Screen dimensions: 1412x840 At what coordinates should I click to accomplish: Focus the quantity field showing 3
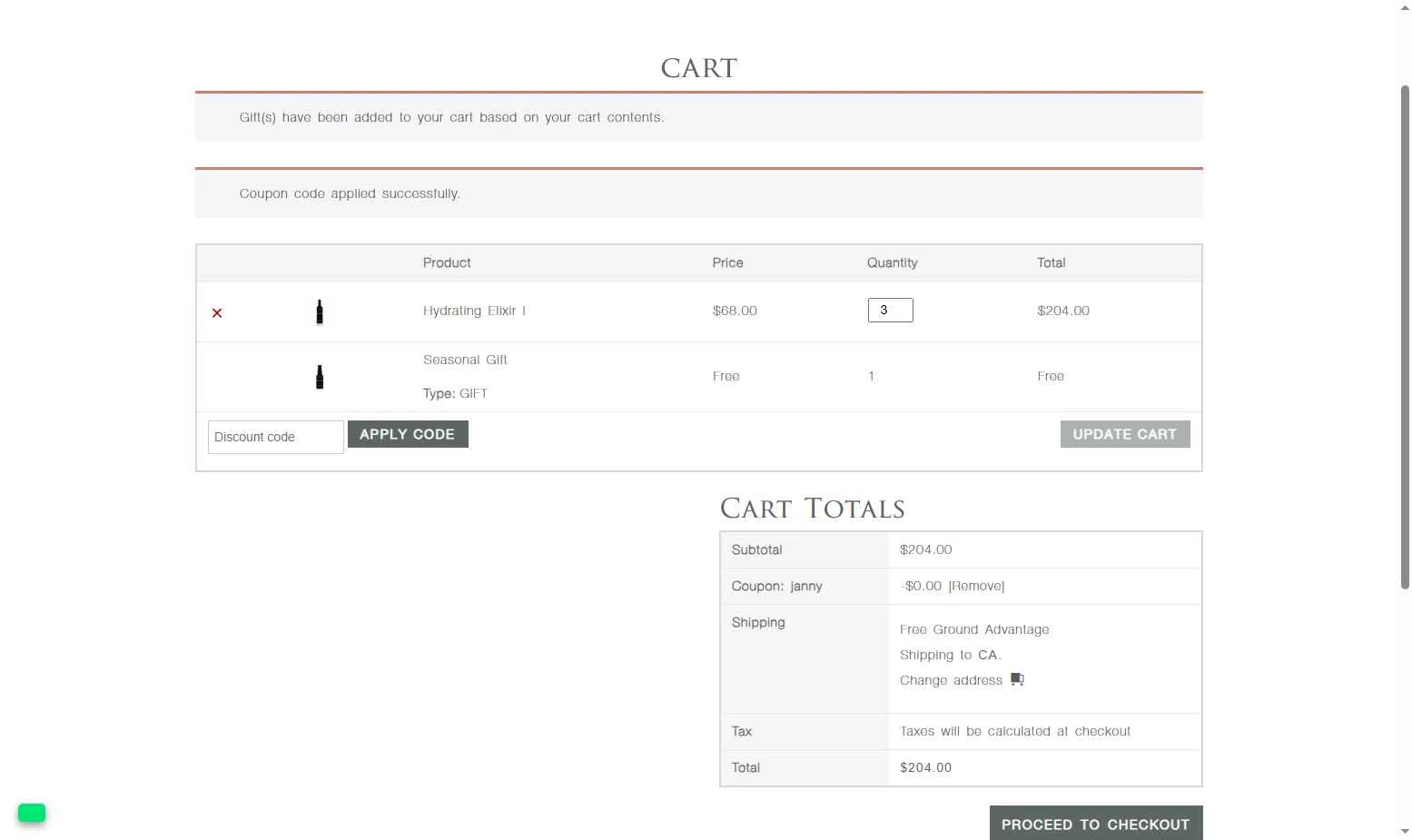coord(890,310)
